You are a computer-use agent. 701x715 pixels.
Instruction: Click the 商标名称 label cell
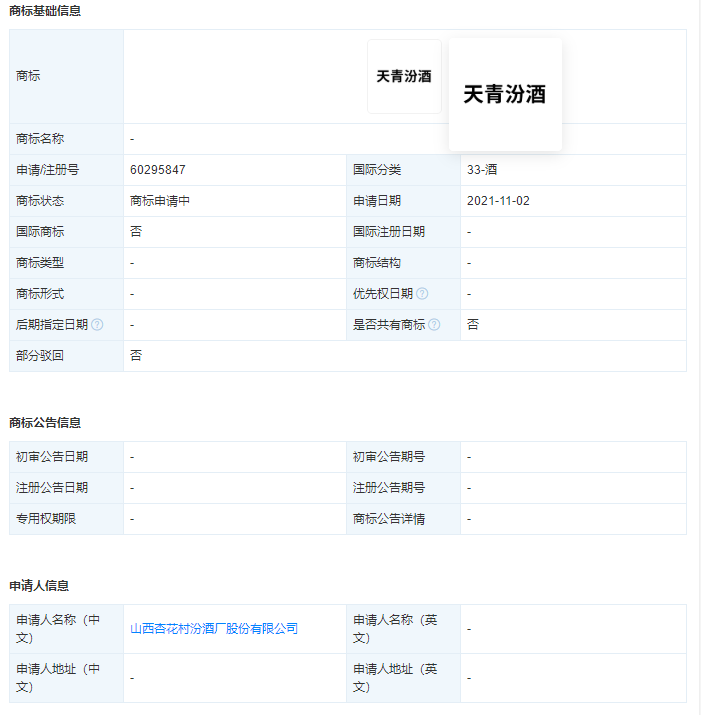click(x=67, y=139)
